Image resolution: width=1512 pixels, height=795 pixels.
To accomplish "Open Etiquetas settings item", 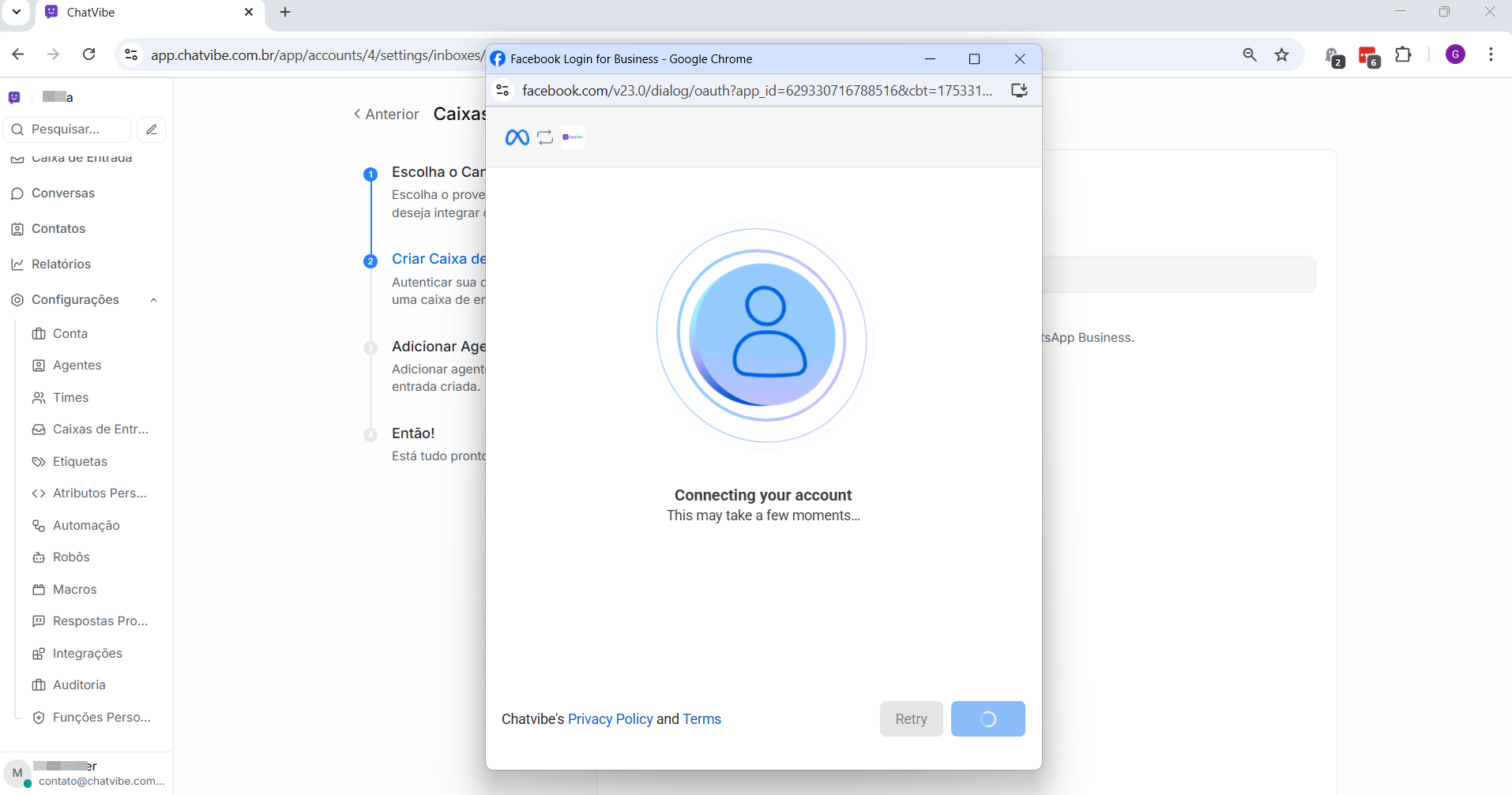I will [x=80, y=462].
